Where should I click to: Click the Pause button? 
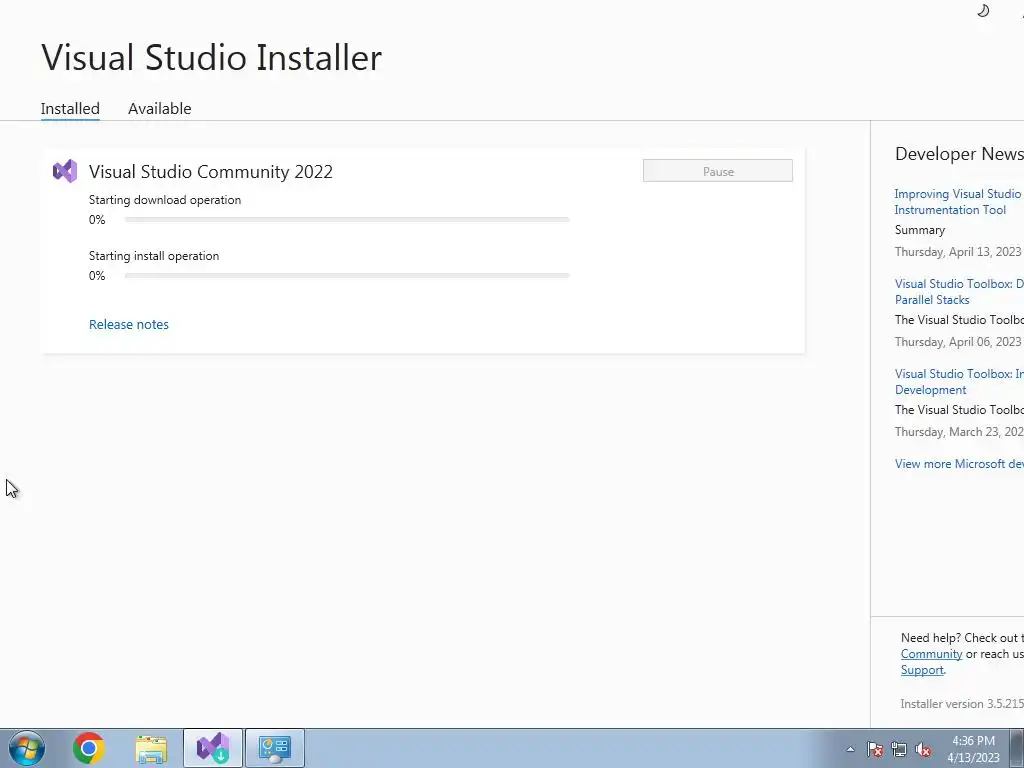coord(718,171)
